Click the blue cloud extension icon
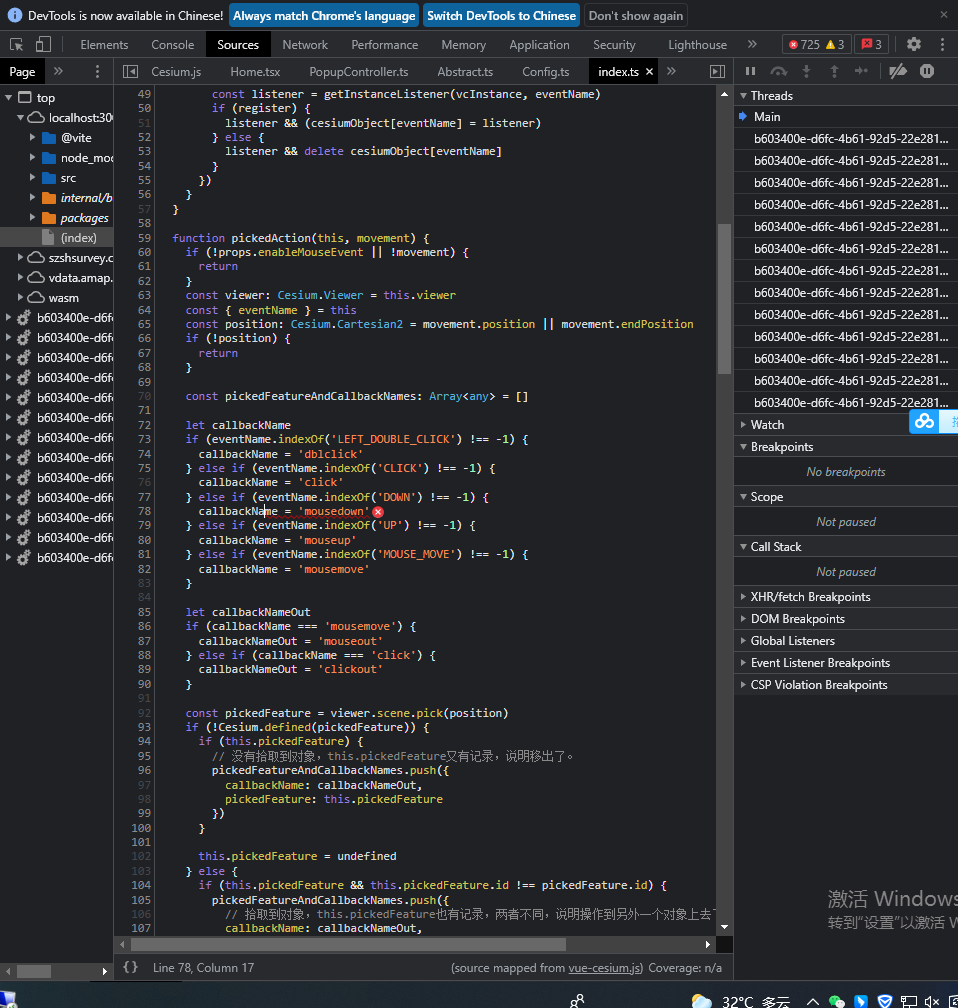Viewport: 958px width, 1008px height. click(x=924, y=422)
